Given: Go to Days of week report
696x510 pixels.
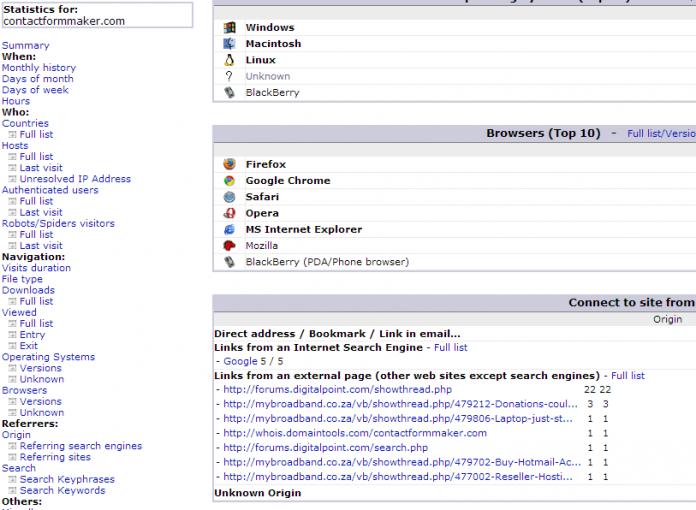Looking at the screenshot, I should [x=35, y=90].
